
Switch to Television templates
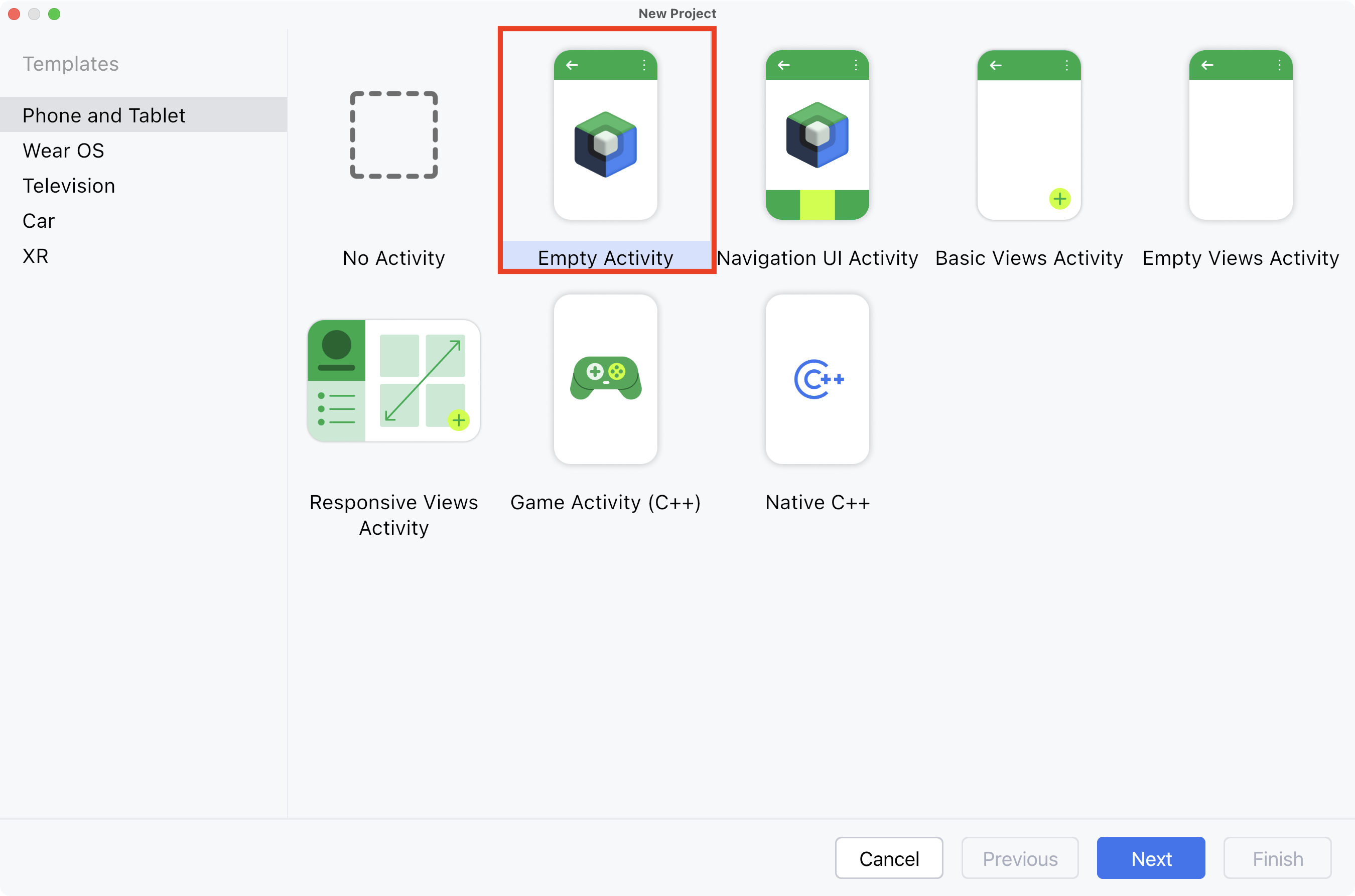coord(69,186)
